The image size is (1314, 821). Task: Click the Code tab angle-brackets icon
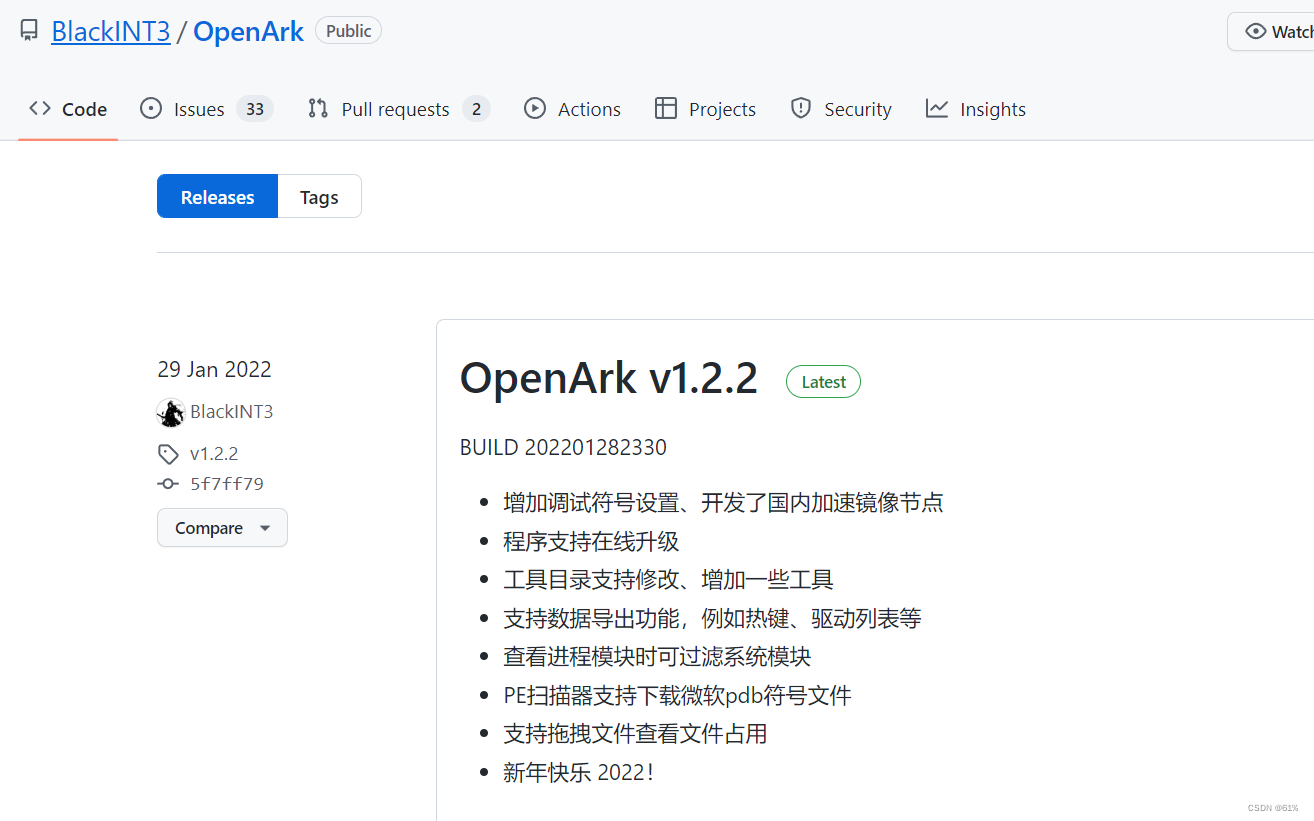tap(40, 109)
